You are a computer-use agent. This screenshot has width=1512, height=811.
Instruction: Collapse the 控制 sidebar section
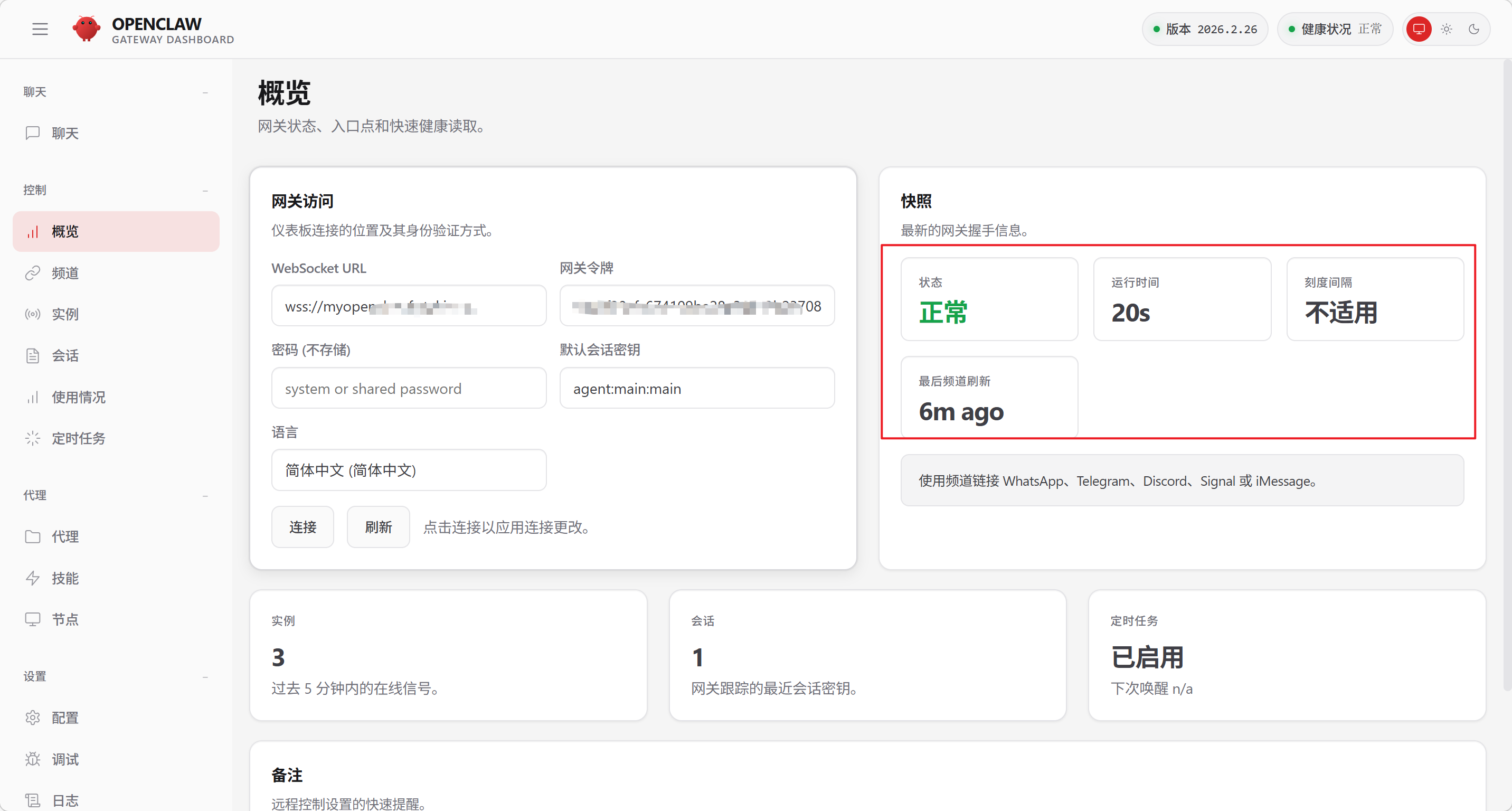pyautogui.click(x=205, y=190)
